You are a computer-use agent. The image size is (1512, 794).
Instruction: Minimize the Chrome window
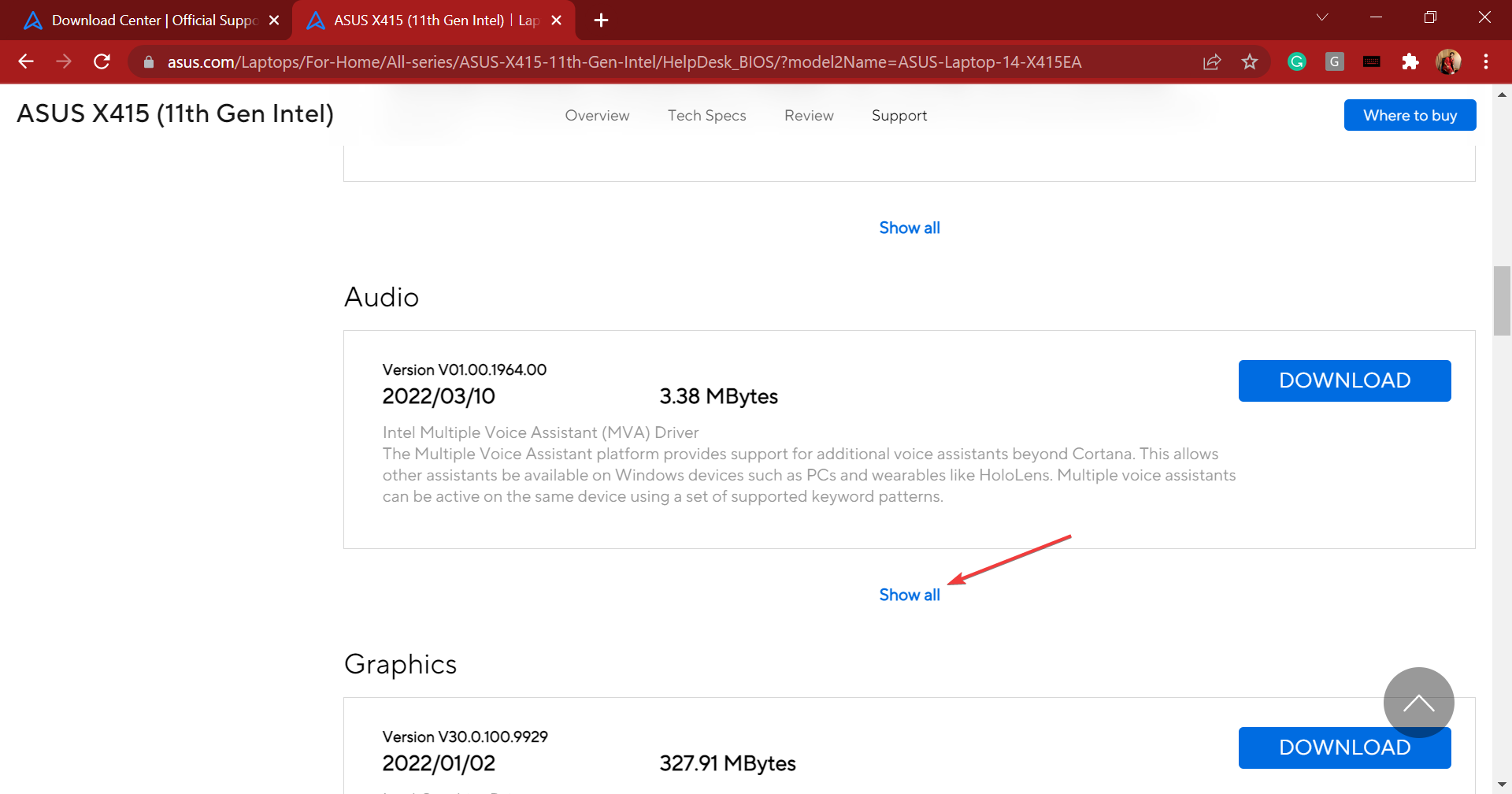(x=1377, y=17)
